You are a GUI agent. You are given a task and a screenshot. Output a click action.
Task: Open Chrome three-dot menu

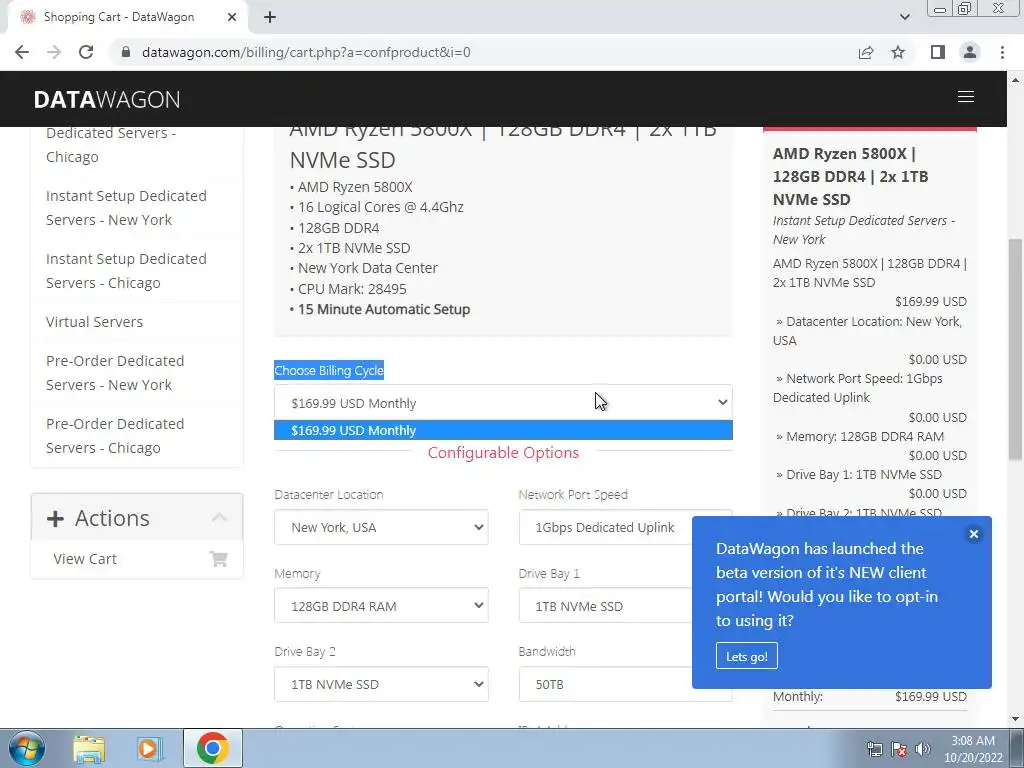(1002, 52)
